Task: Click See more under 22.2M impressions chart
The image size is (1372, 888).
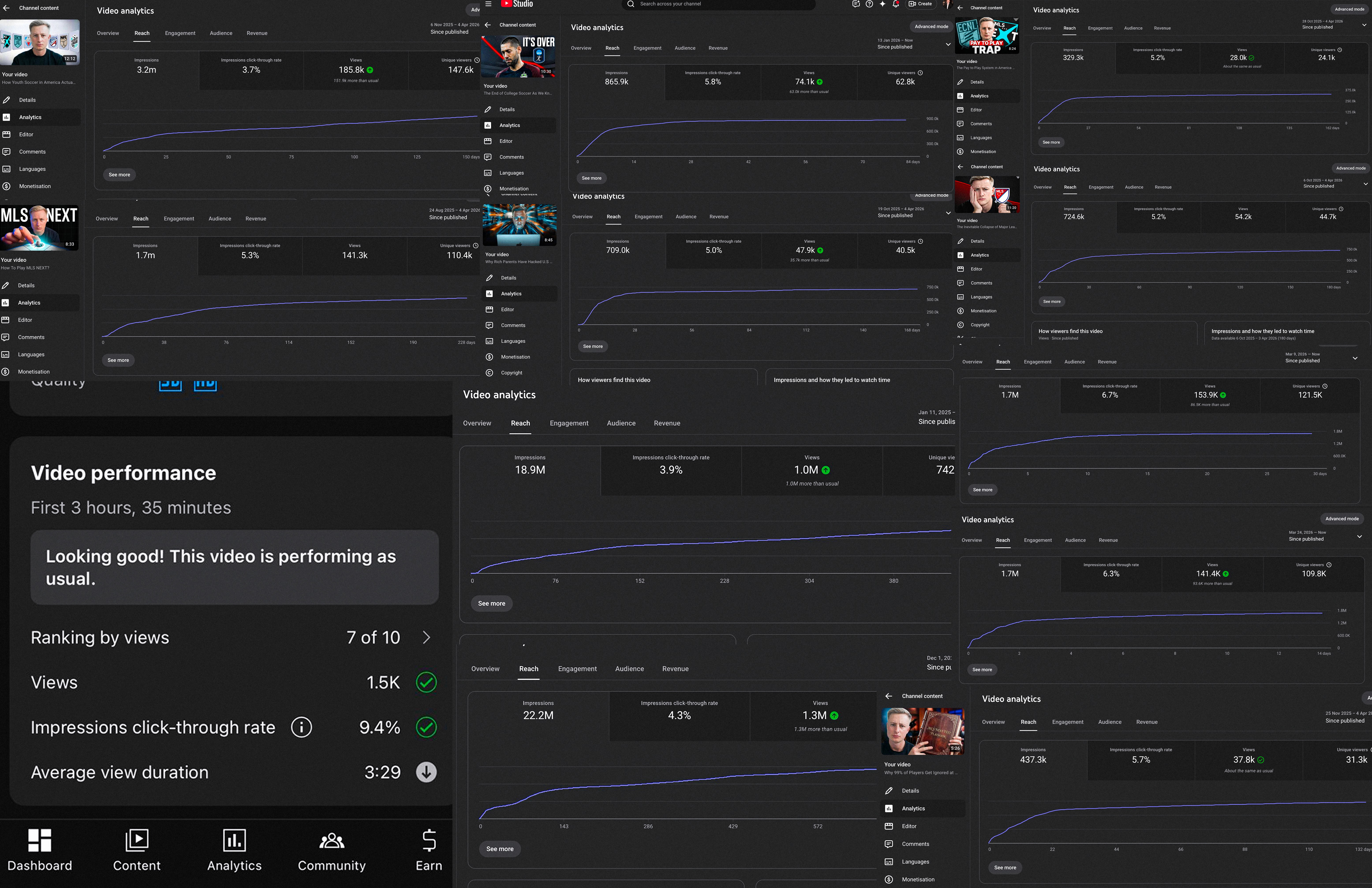Action: pos(500,849)
